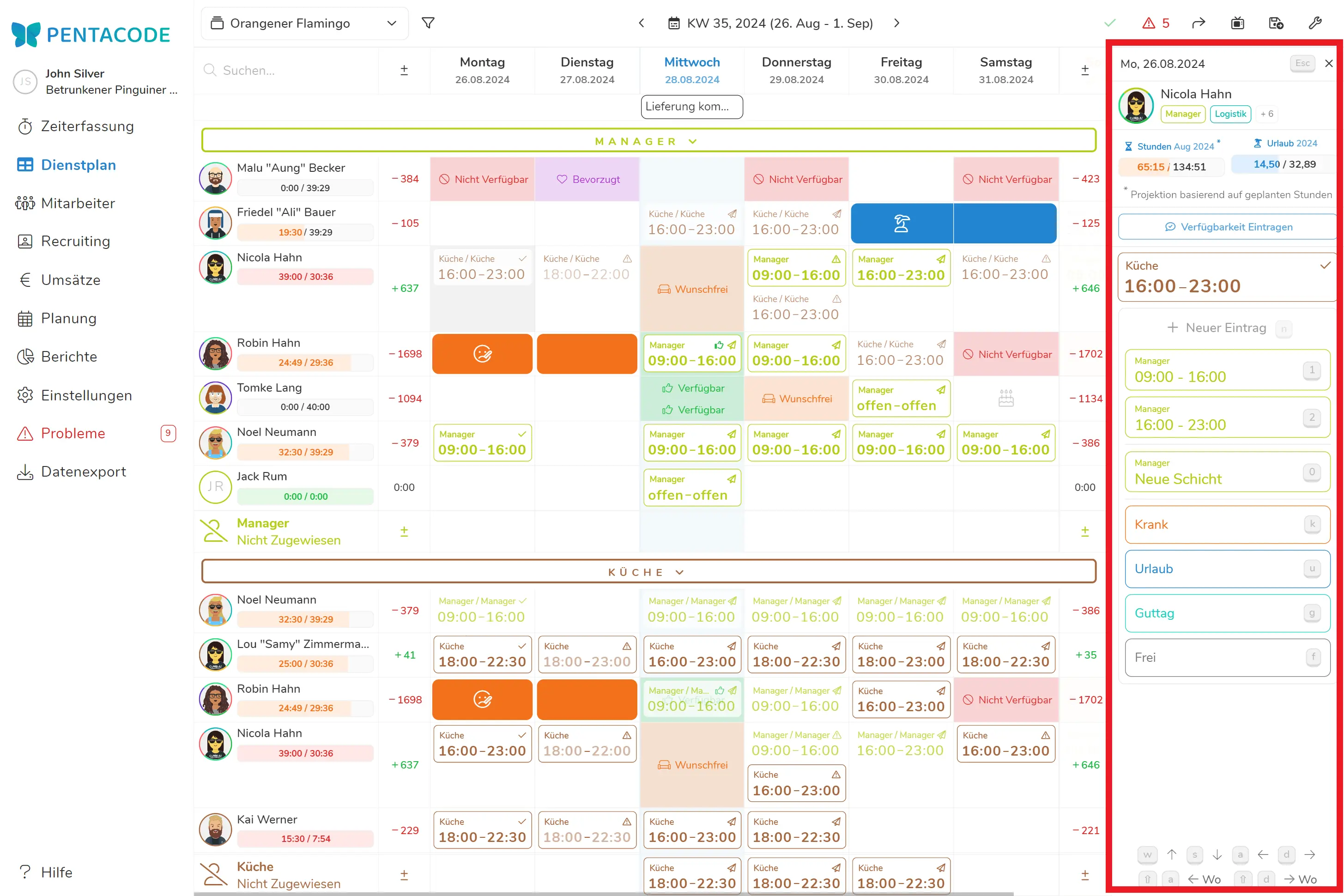Click checkmark on Küche 16:00–23:00 panel entry
This screenshot has width=1344, height=896.
[1325, 266]
